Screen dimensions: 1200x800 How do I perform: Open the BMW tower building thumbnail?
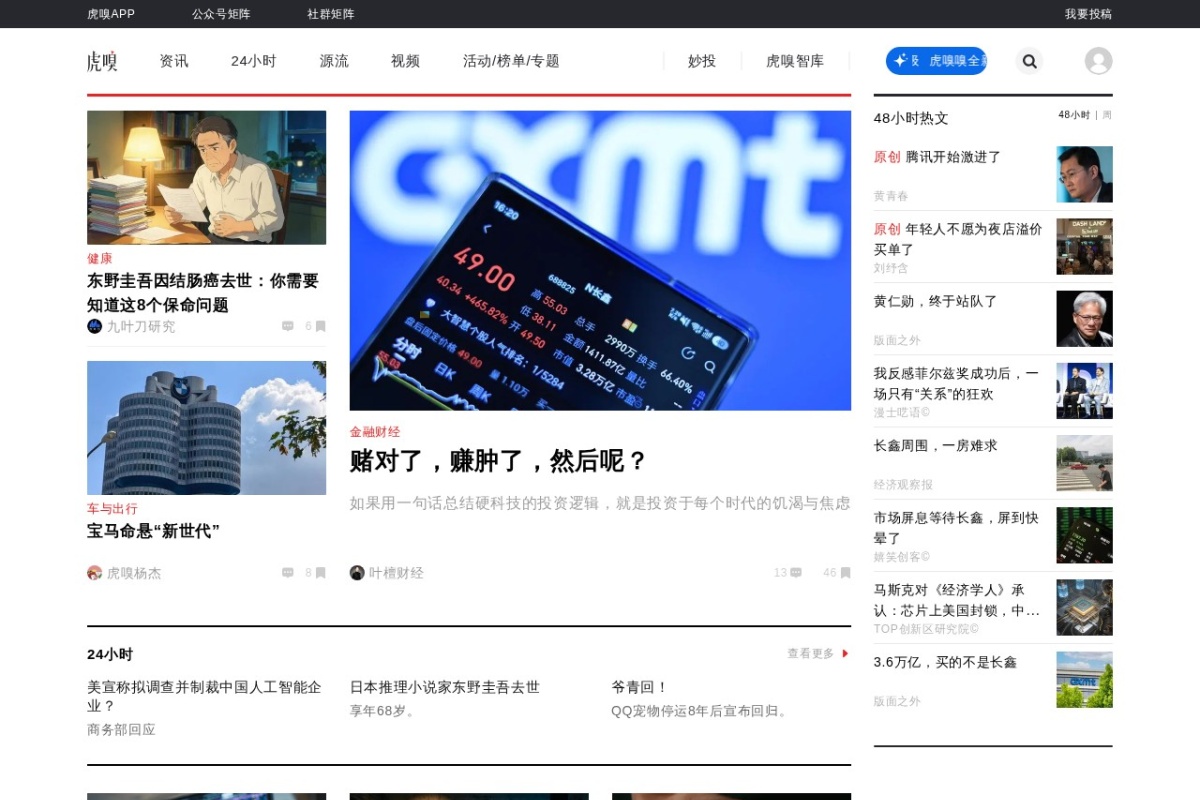pos(206,428)
